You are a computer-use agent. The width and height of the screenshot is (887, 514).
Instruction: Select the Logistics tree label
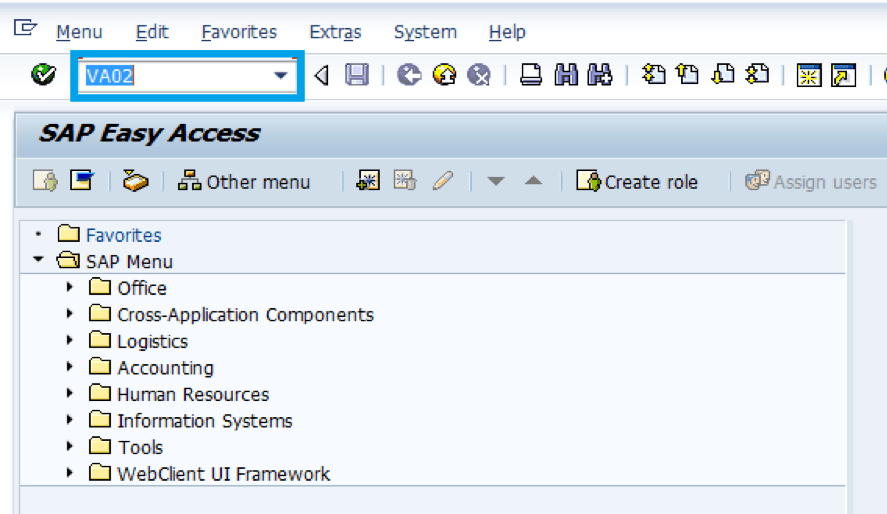[152, 341]
